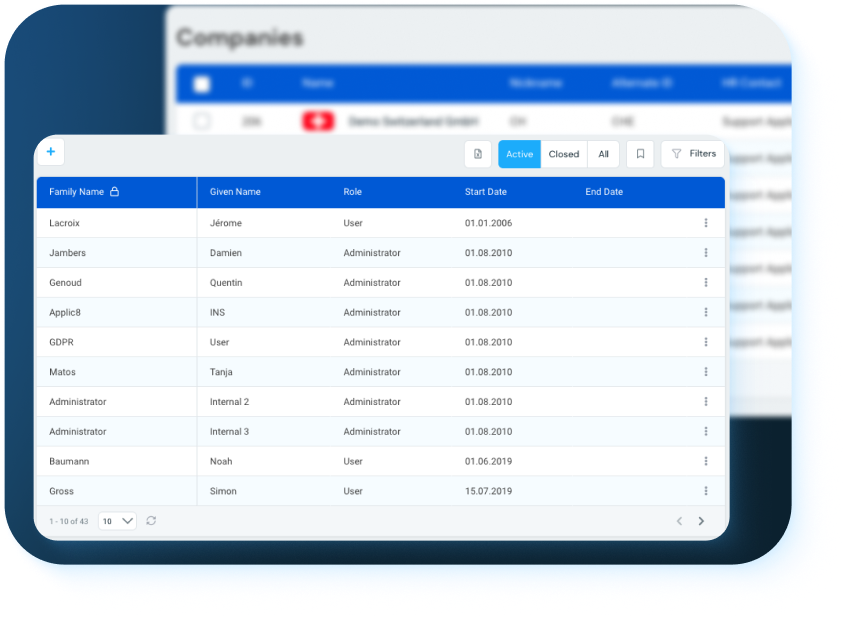Open row menu for GDPR
The image size is (846, 618).
tap(706, 342)
